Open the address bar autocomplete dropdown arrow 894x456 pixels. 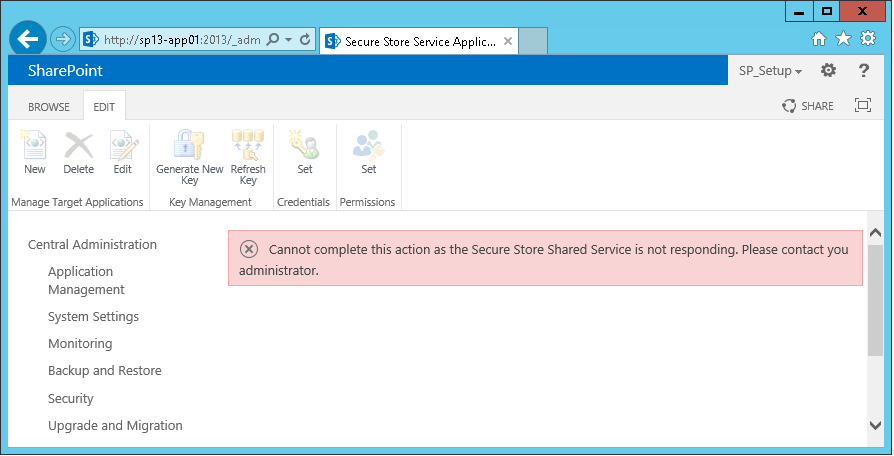pos(288,39)
